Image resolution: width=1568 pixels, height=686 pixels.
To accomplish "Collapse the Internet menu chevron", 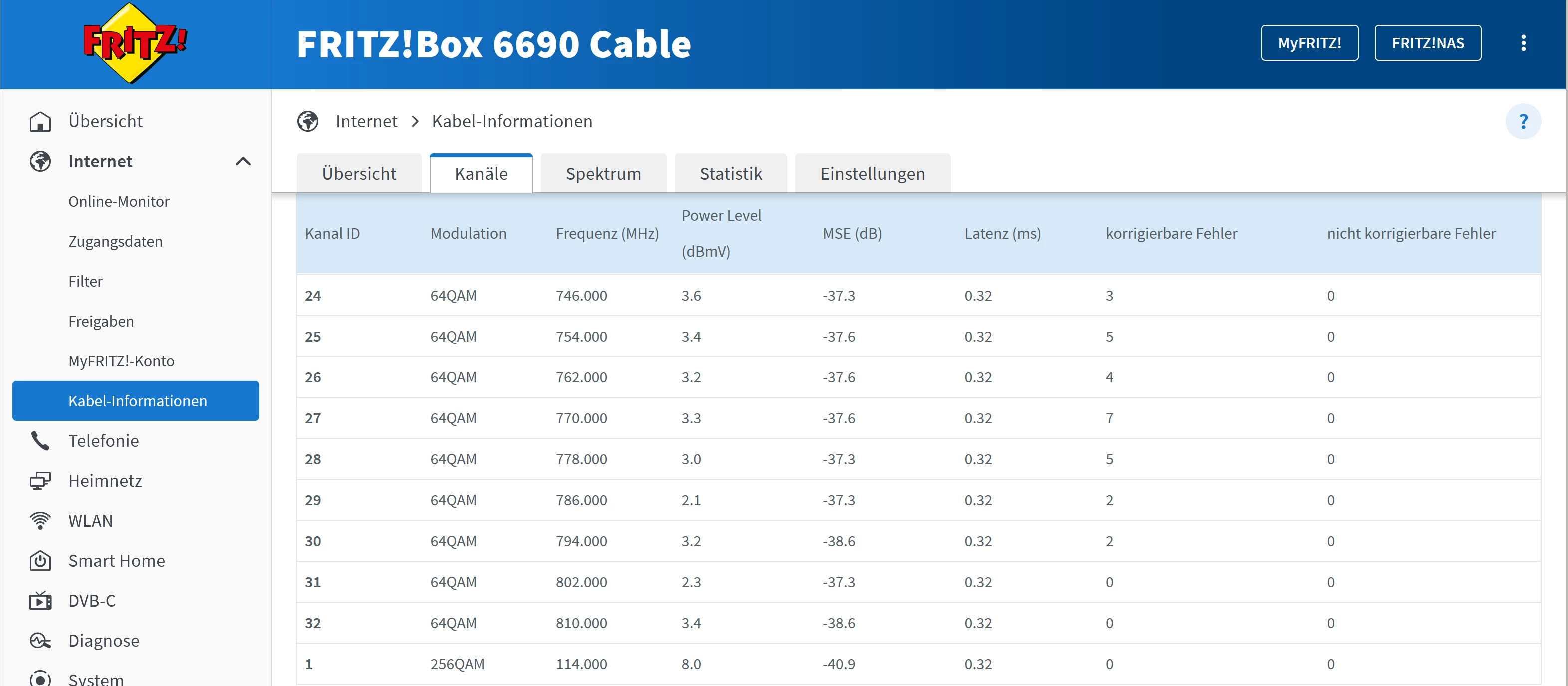I will [x=243, y=161].
